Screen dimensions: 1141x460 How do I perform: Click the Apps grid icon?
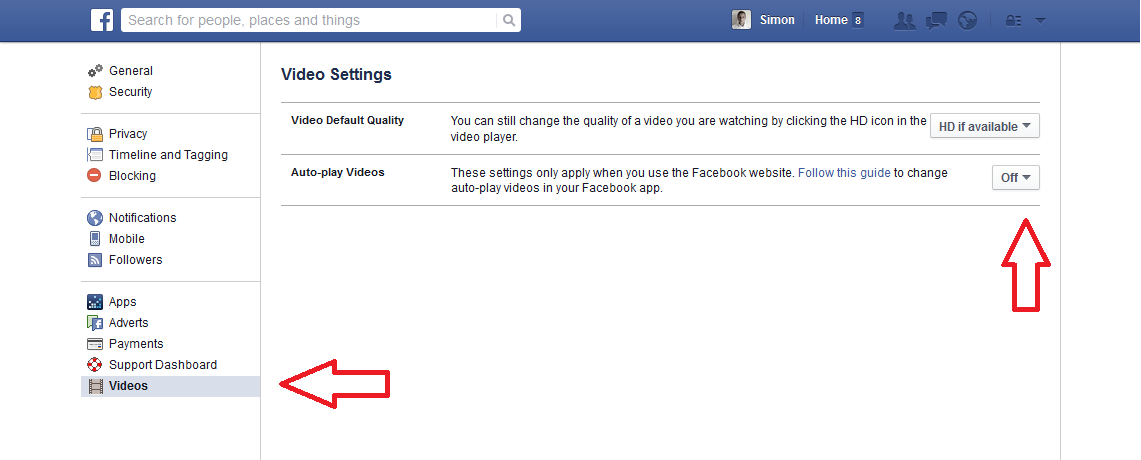[95, 302]
